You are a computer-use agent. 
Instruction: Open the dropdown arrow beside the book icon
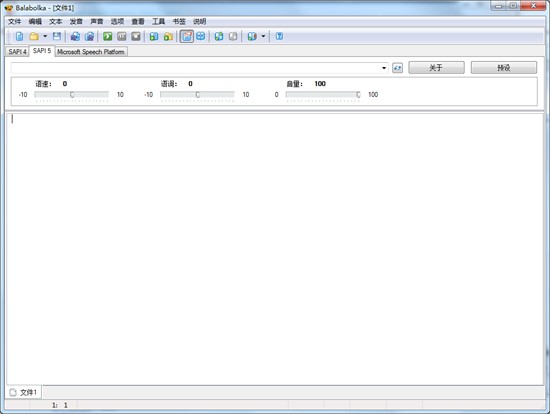[x=263, y=36]
